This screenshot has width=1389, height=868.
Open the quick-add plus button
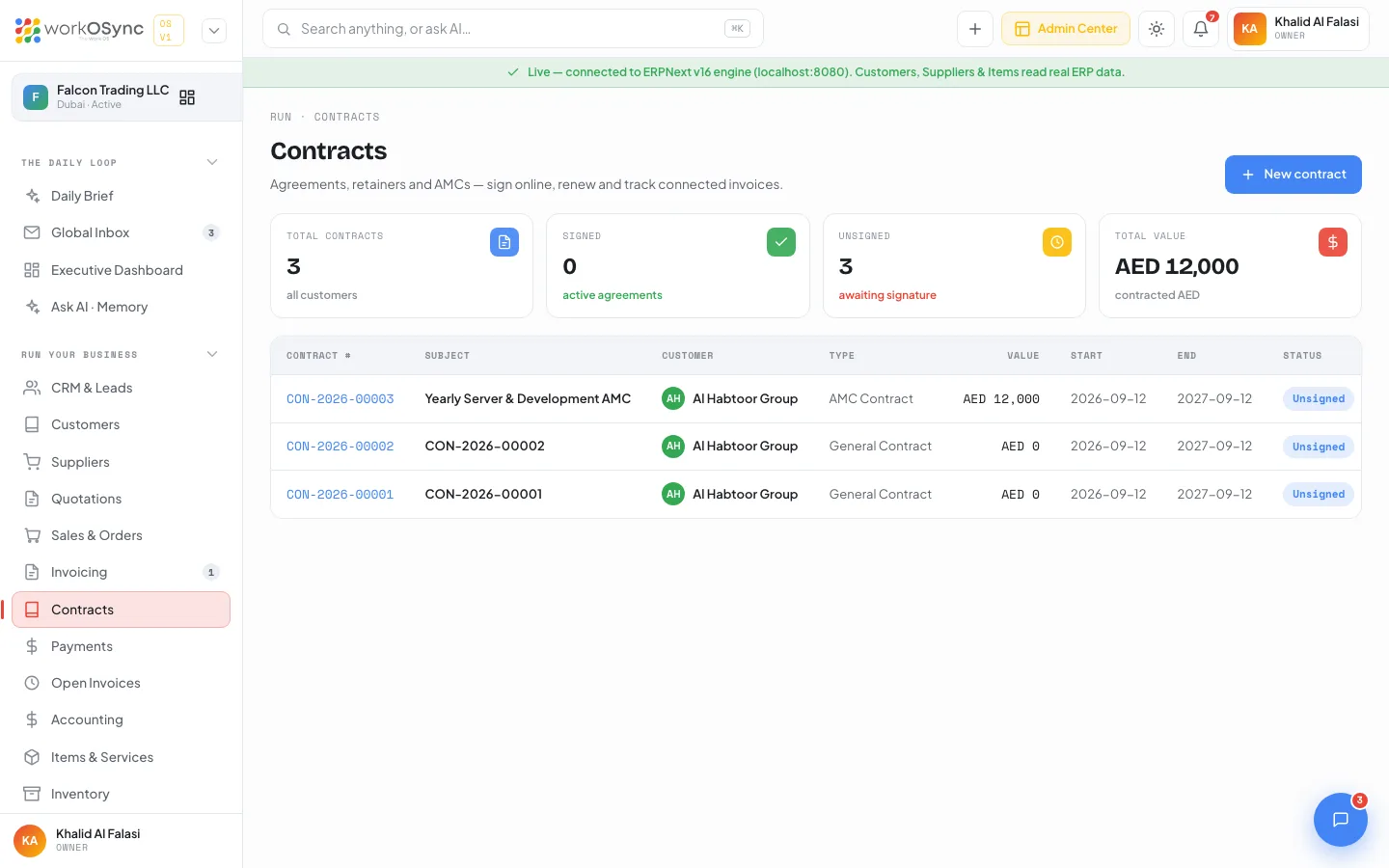click(x=975, y=29)
